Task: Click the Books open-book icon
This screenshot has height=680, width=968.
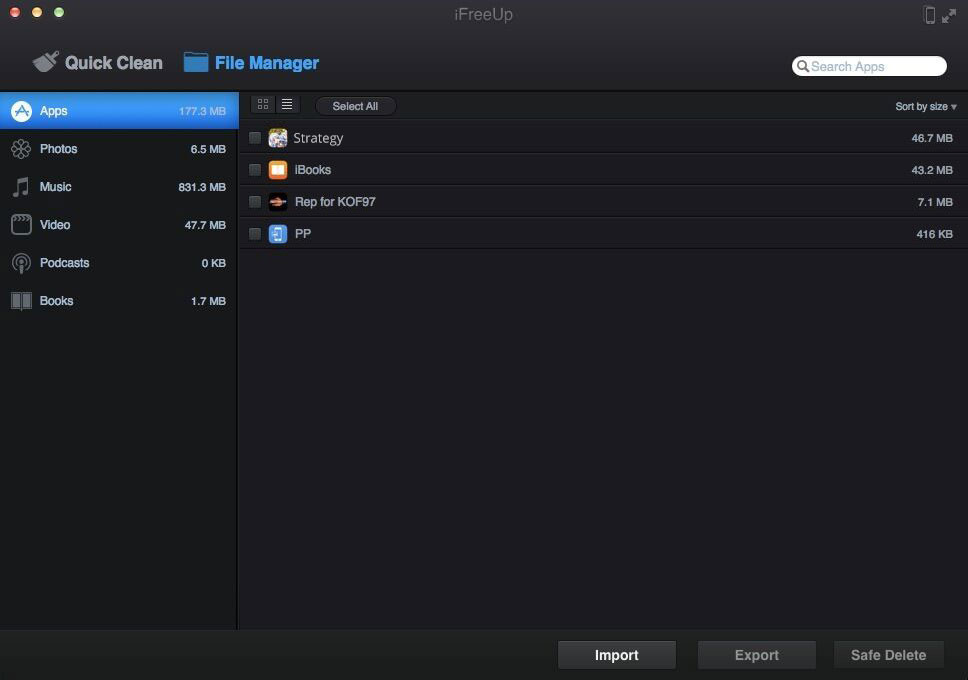Action: [21, 301]
